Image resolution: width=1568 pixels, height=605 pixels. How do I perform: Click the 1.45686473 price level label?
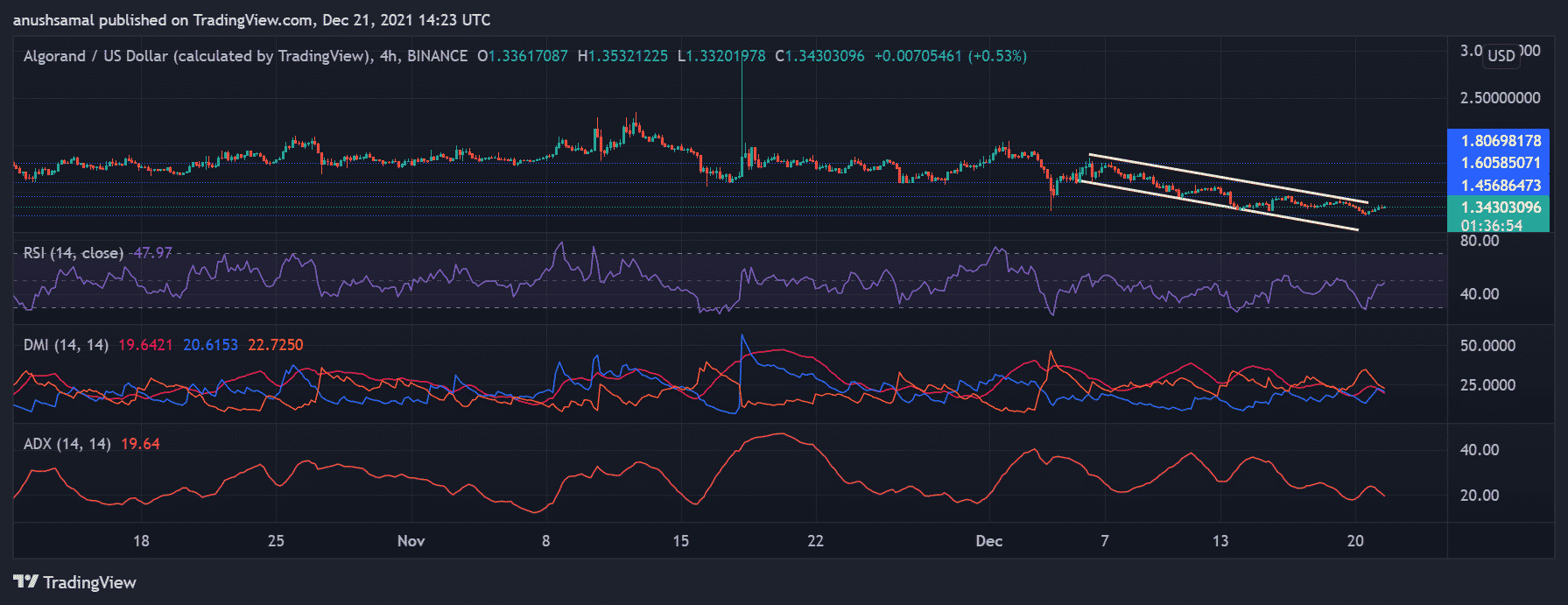1501,186
